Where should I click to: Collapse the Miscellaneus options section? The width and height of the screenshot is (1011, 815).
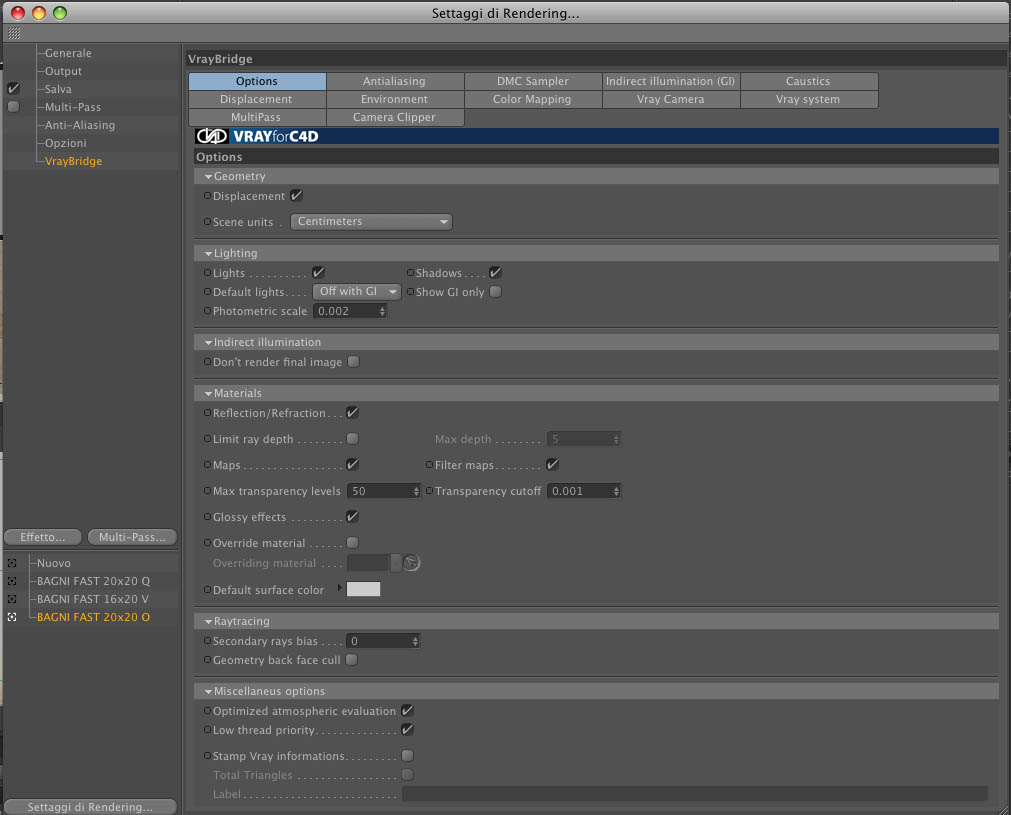point(208,691)
